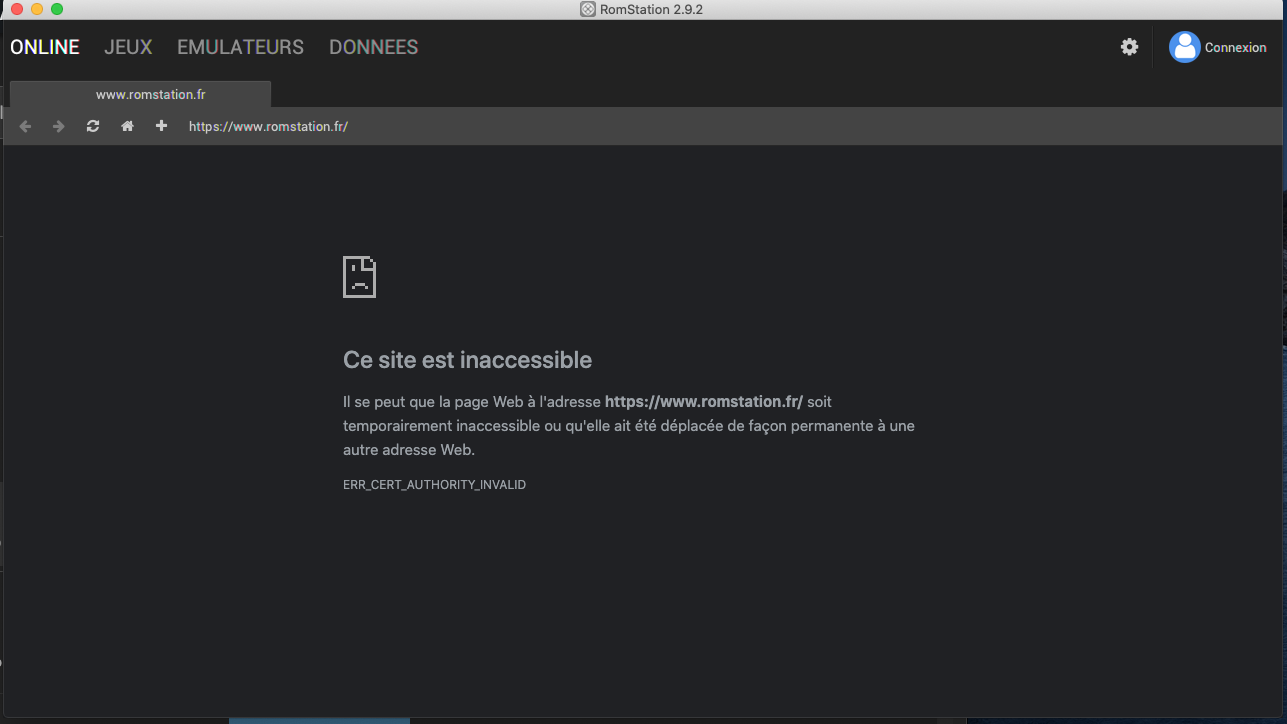Click the Connexion login link
The width and height of the screenshot is (1287, 724).
[1235, 48]
